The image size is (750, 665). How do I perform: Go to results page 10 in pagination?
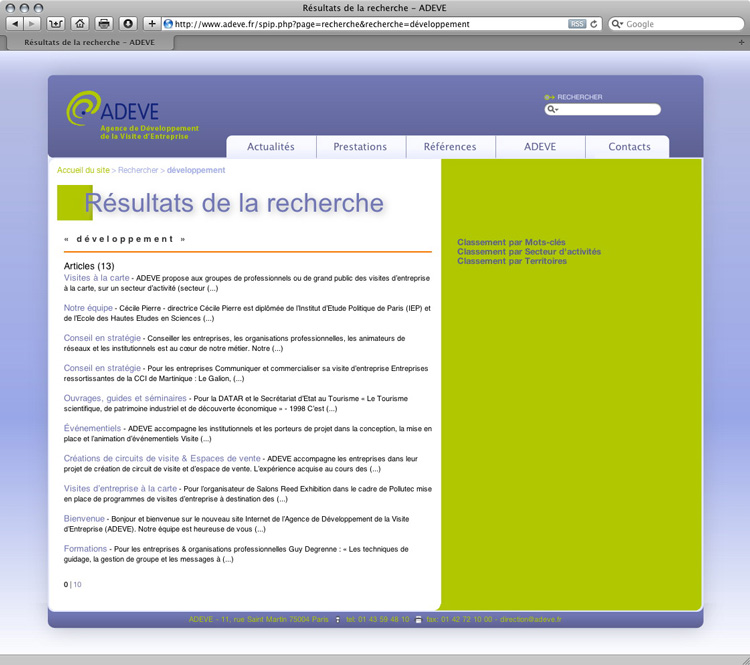(x=77, y=585)
